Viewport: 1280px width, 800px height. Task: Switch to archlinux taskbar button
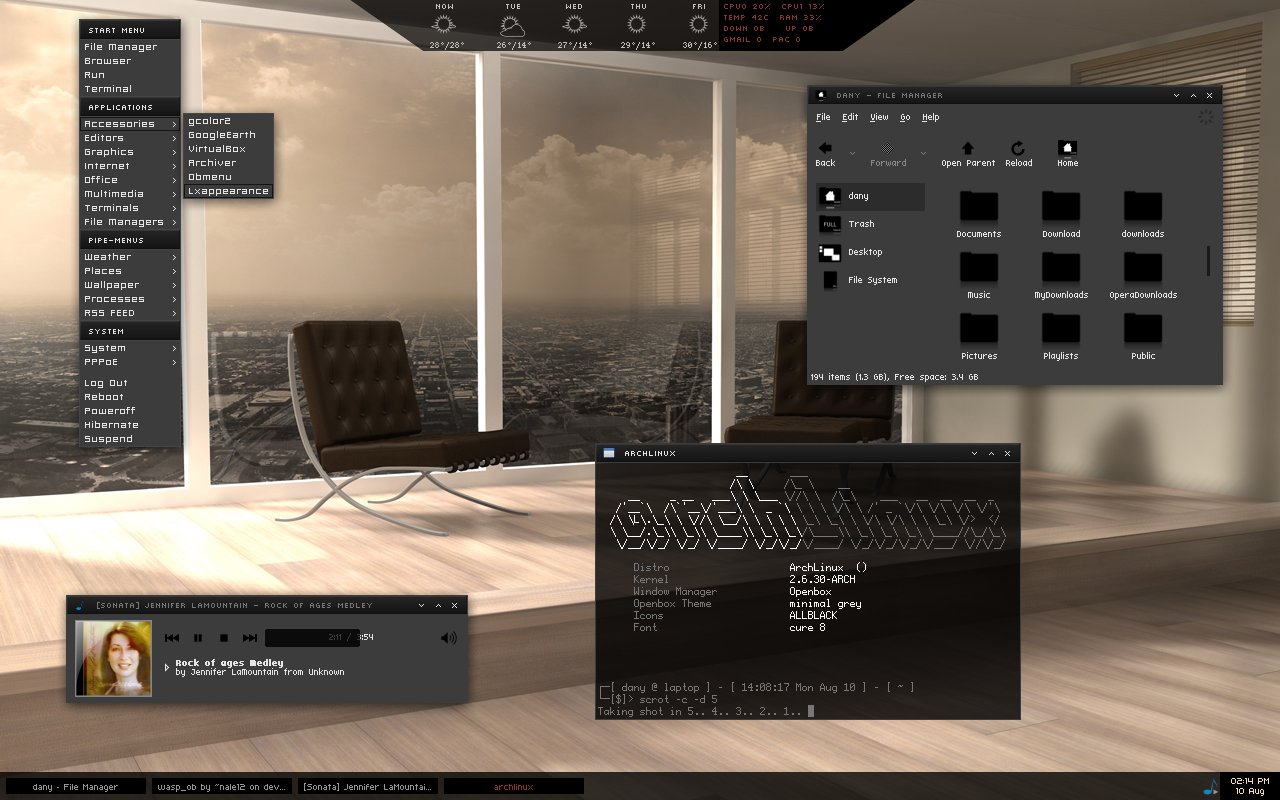[x=514, y=787]
